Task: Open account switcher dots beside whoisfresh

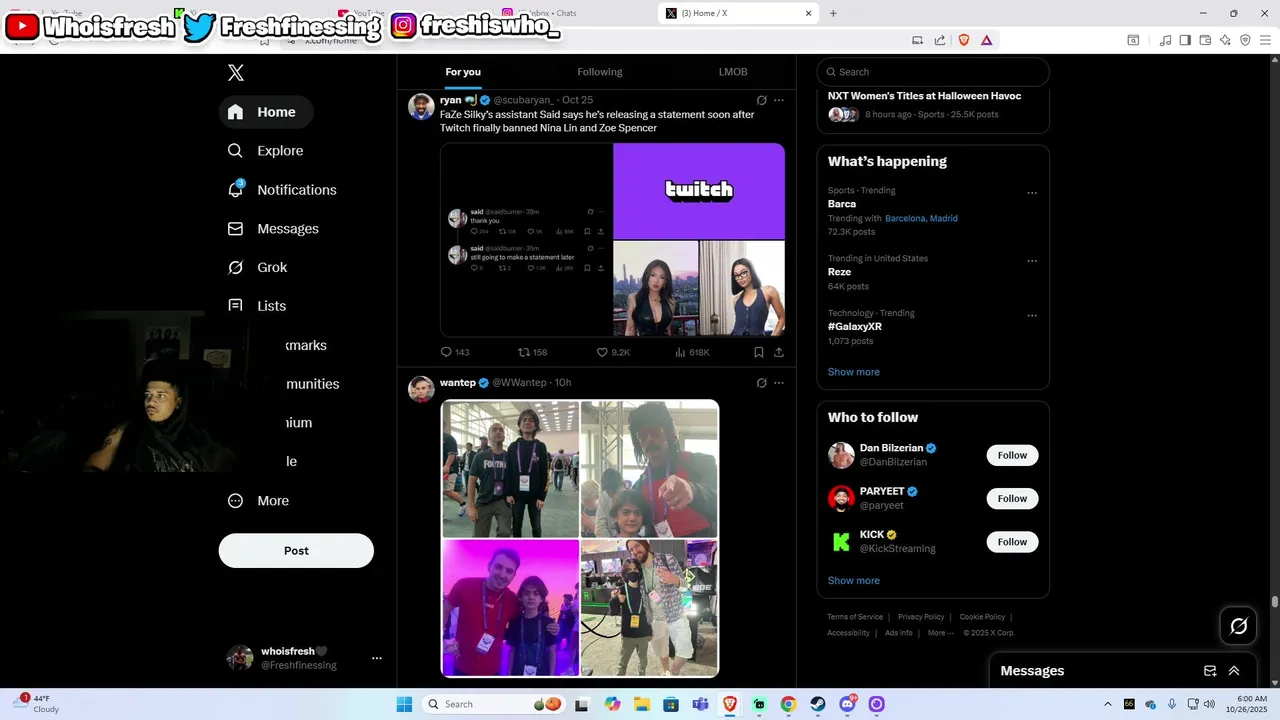Action: click(x=377, y=658)
